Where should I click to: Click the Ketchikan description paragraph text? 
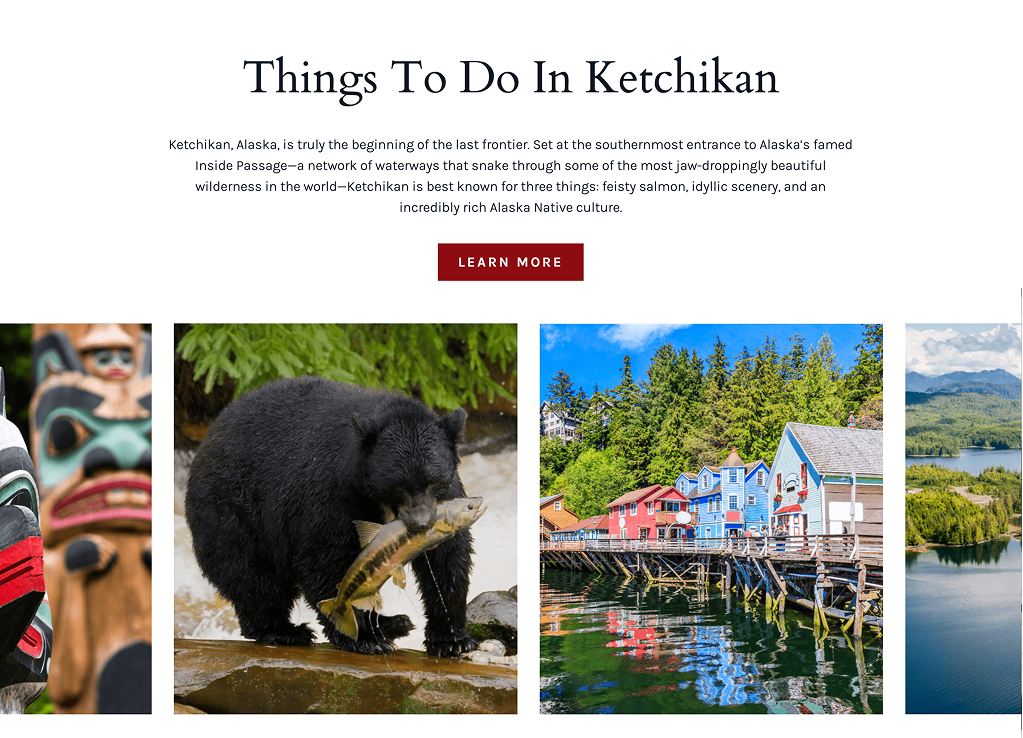[510, 176]
